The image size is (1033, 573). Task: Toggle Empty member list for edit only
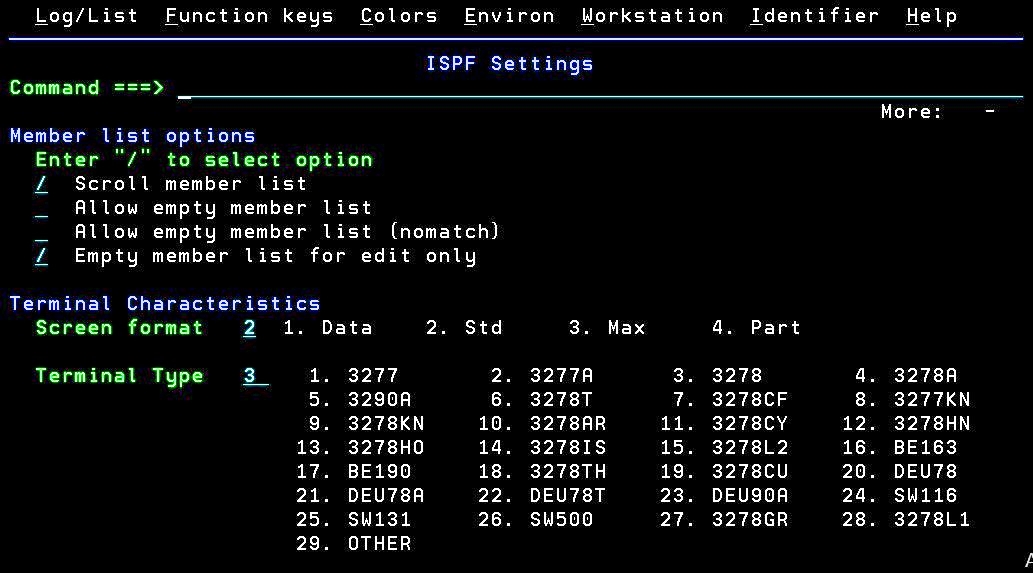tap(42, 256)
